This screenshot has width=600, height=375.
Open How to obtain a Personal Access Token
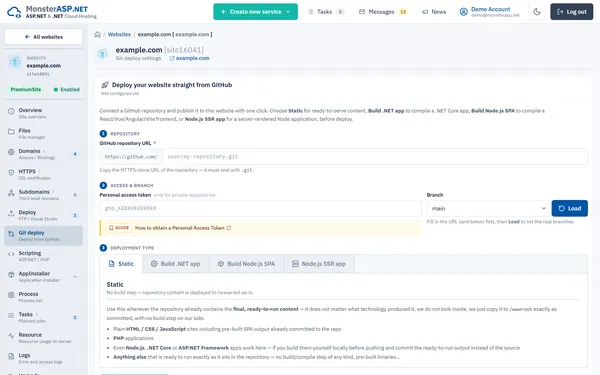183,228
